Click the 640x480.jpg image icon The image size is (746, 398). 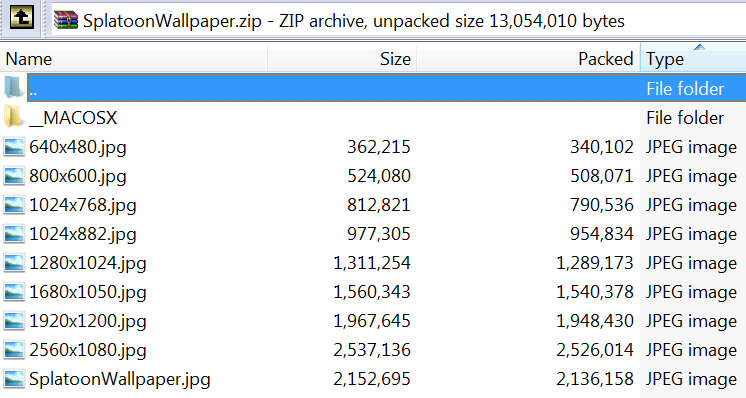coord(14,147)
